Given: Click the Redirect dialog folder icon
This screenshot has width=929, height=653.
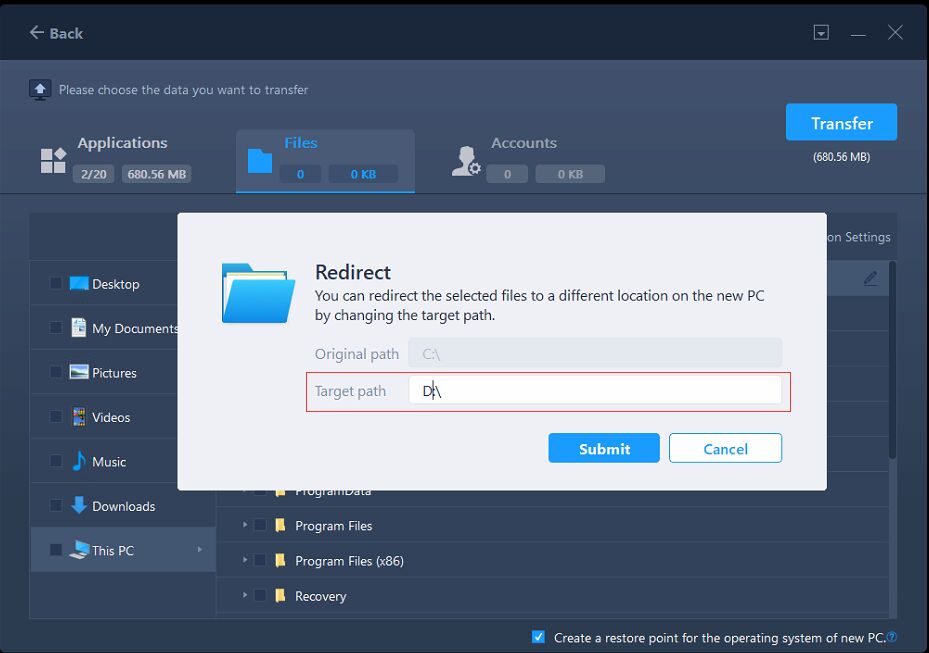Looking at the screenshot, I should click(x=258, y=293).
